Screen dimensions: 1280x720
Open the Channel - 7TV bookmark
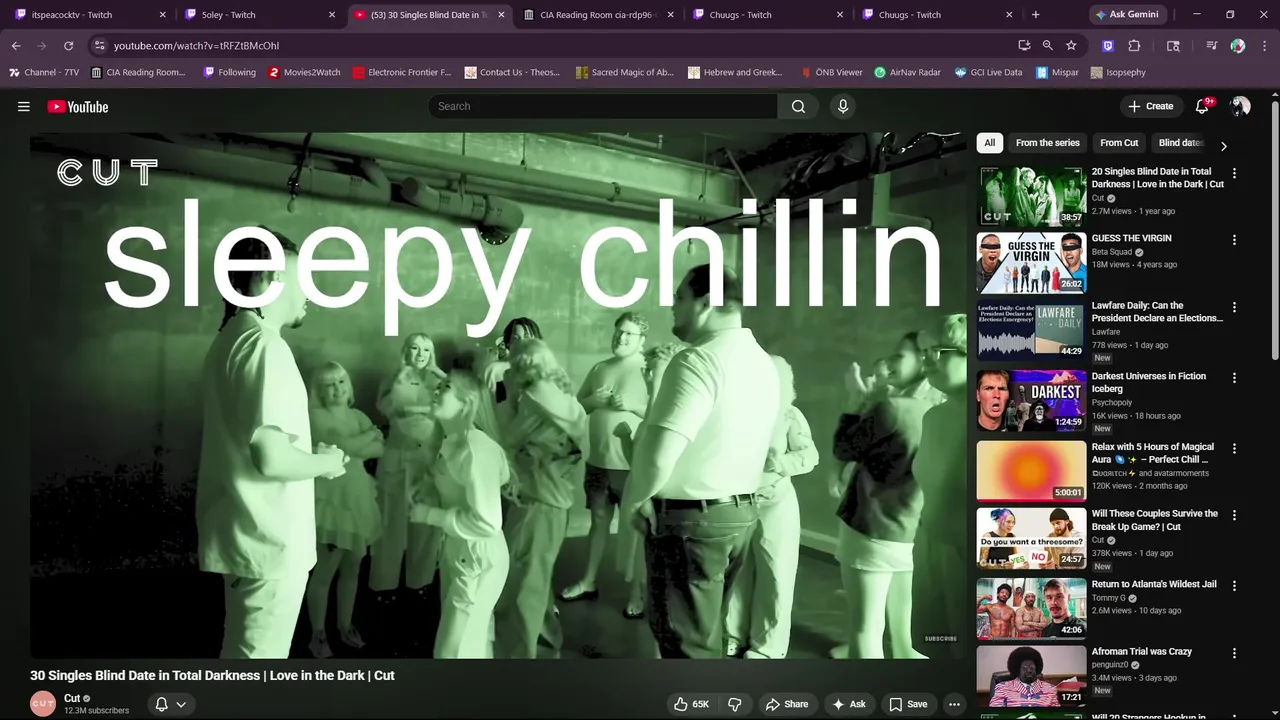pyautogui.click(x=44, y=72)
